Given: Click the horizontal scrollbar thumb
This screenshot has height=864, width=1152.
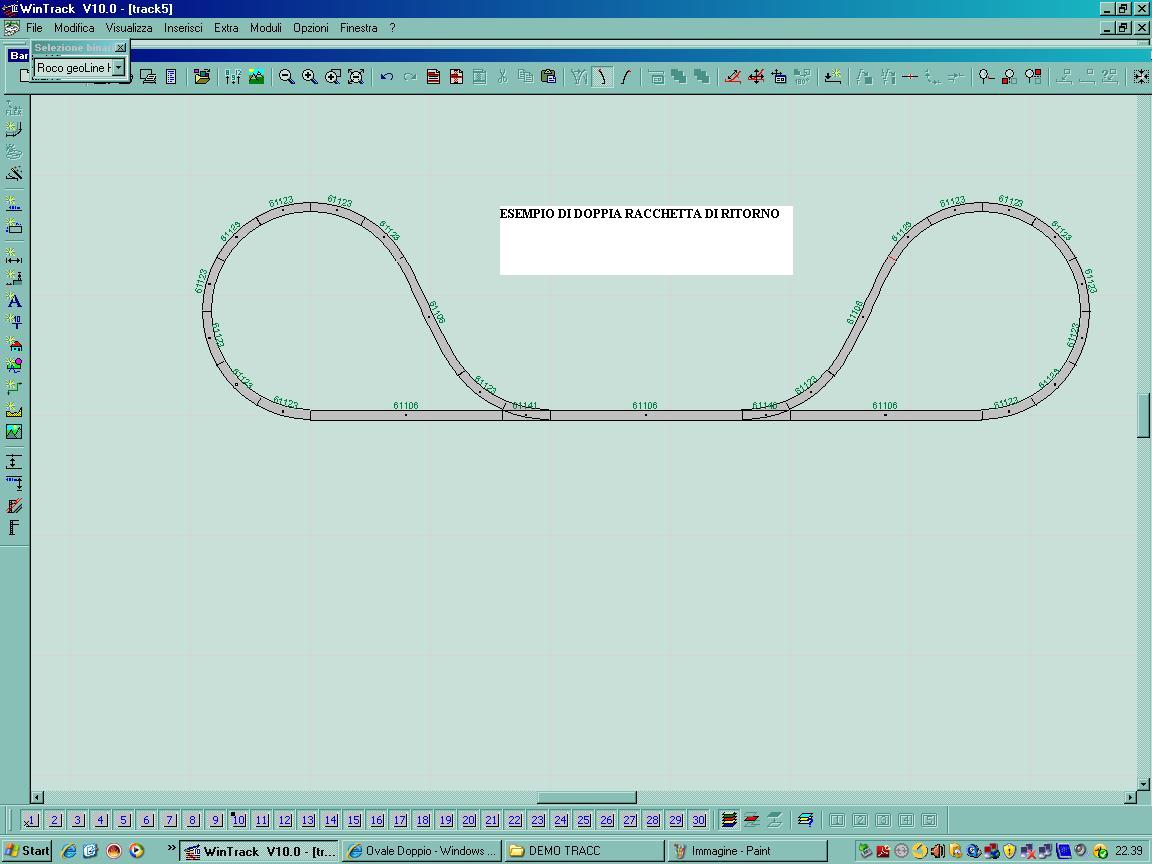Looking at the screenshot, I should pos(586,798).
